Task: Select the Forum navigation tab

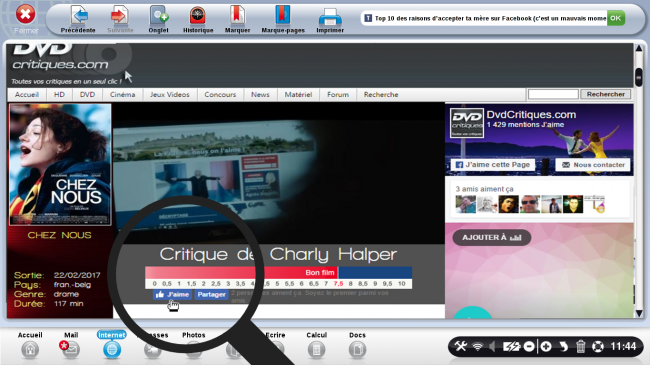Action: pos(338,95)
